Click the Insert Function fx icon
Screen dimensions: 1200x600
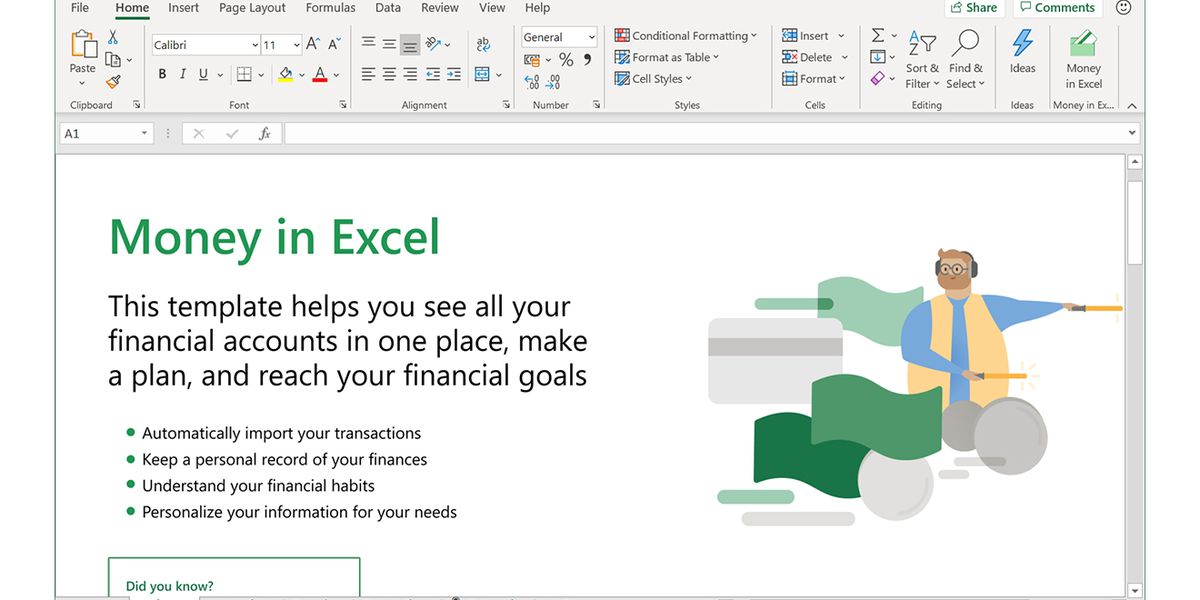[x=264, y=133]
